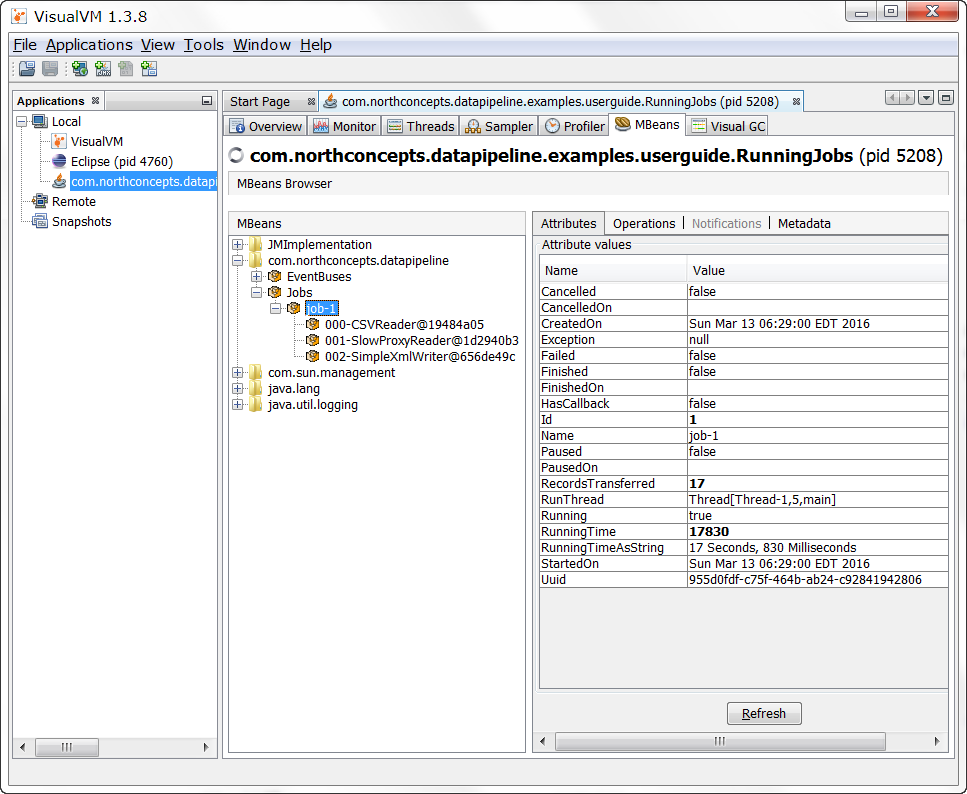Click the Remote hosts icon
The image size is (967, 794).
[x=40, y=201]
